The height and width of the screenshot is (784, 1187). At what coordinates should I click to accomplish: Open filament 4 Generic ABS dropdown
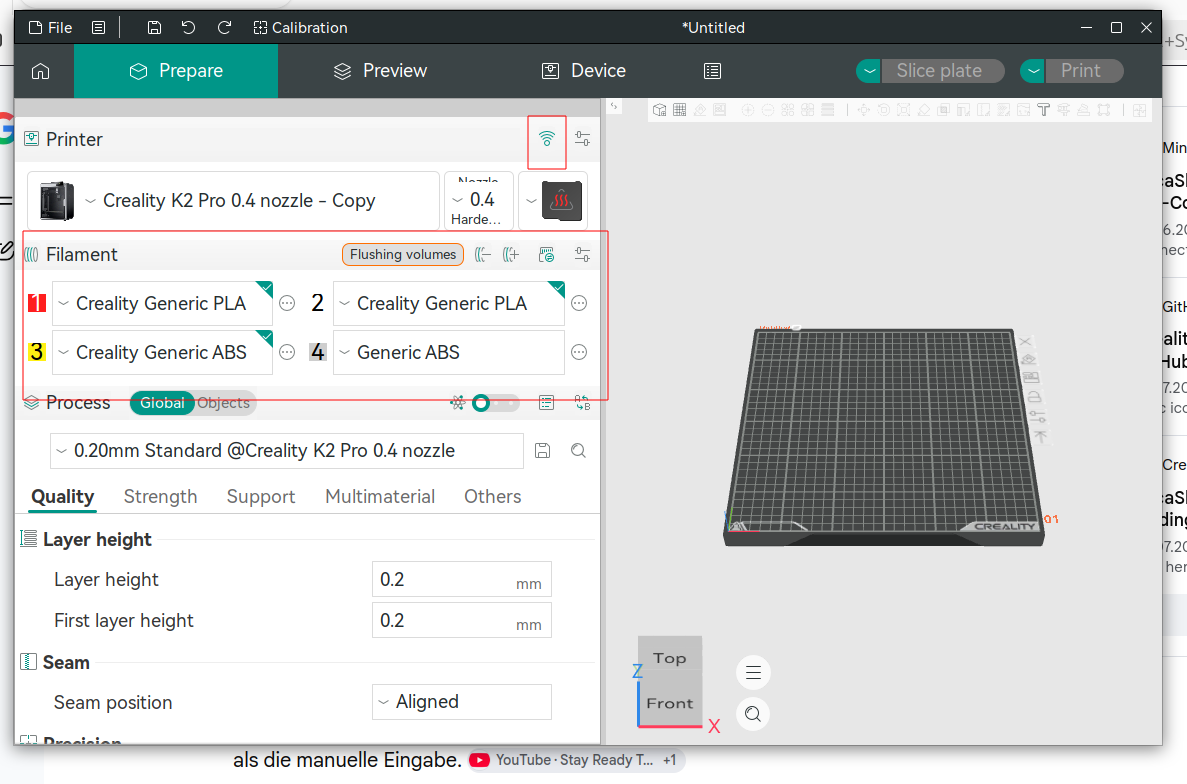click(x=449, y=353)
